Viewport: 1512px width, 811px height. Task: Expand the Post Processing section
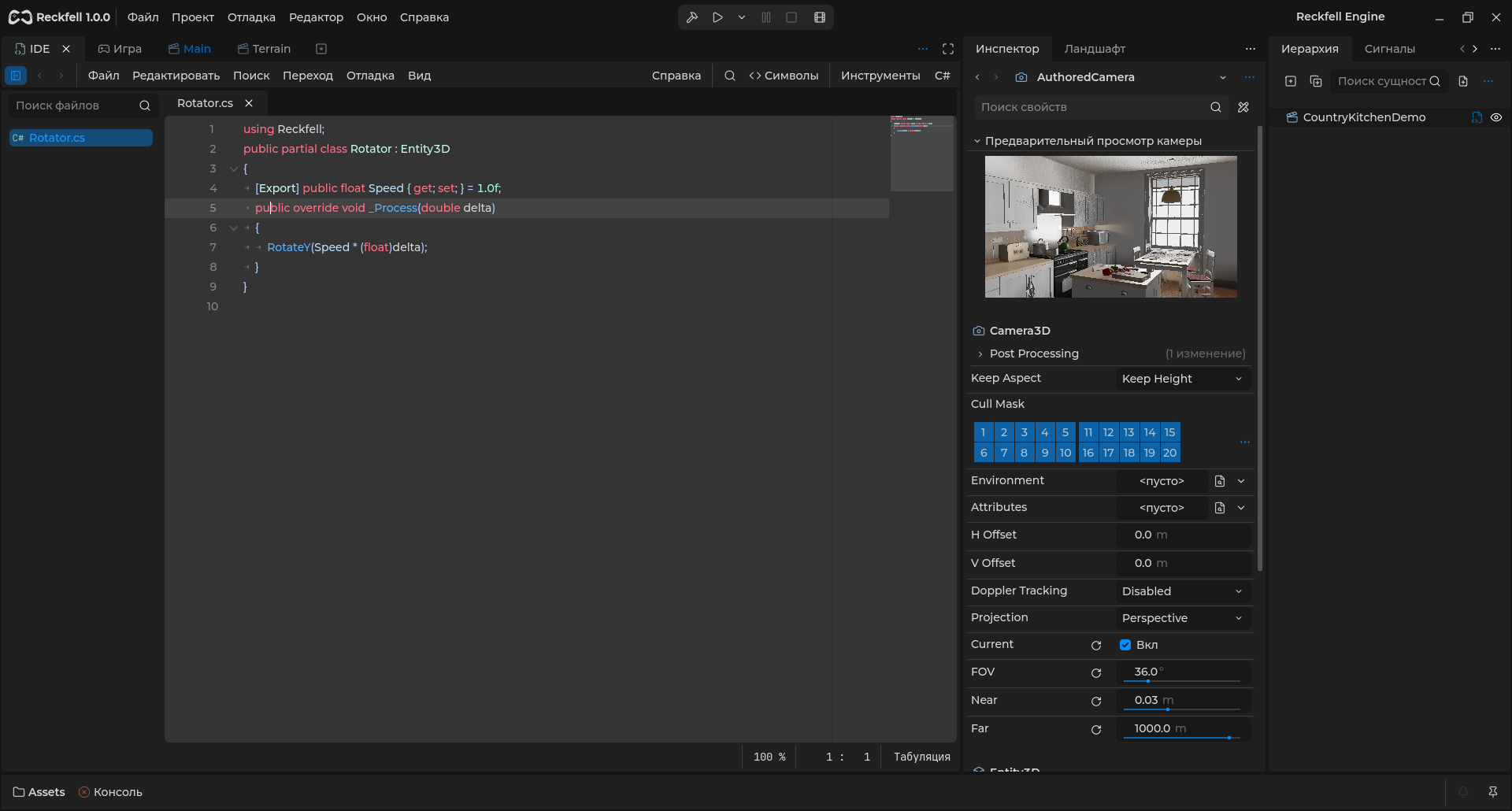pos(1034,354)
